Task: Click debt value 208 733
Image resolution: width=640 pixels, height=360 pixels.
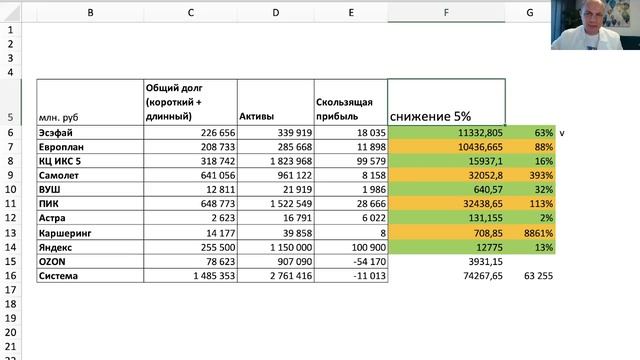Action: (191, 147)
